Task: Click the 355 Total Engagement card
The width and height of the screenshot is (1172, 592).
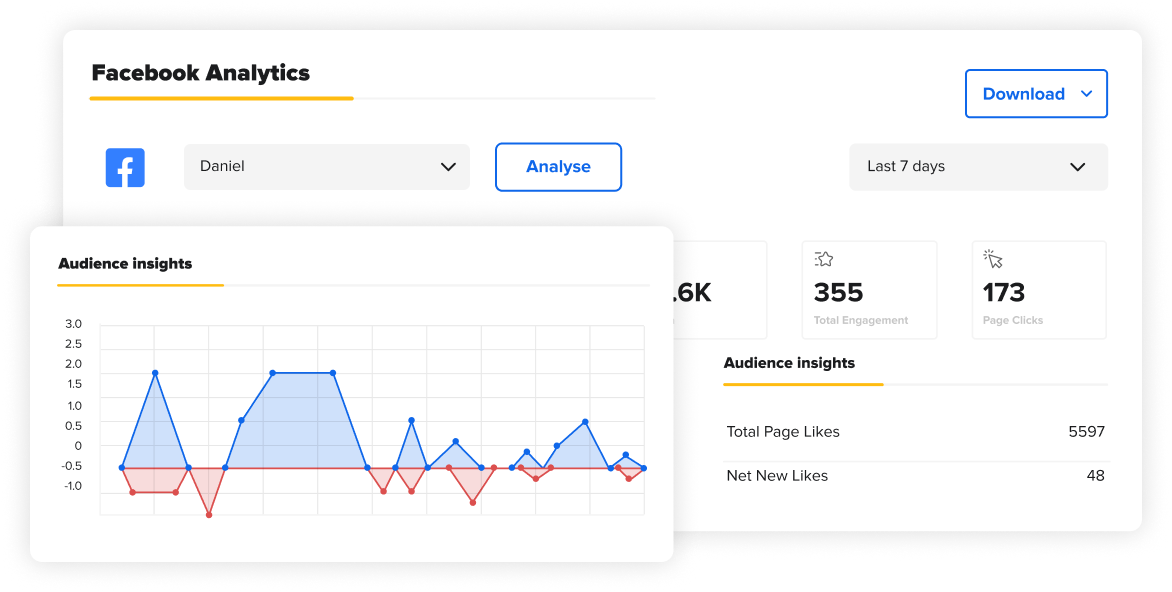Action: point(869,290)
